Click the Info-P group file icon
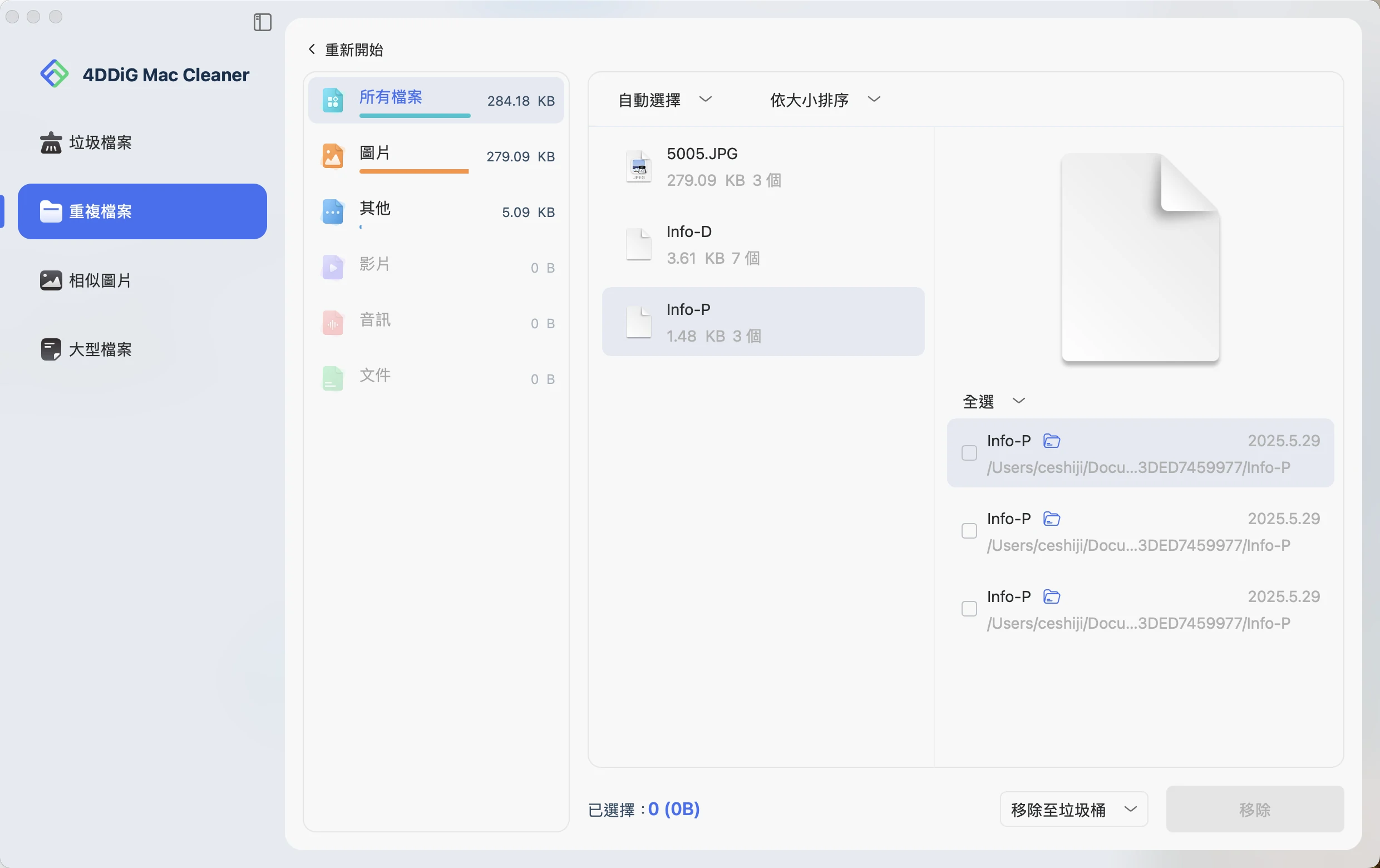 pos(638,322)
